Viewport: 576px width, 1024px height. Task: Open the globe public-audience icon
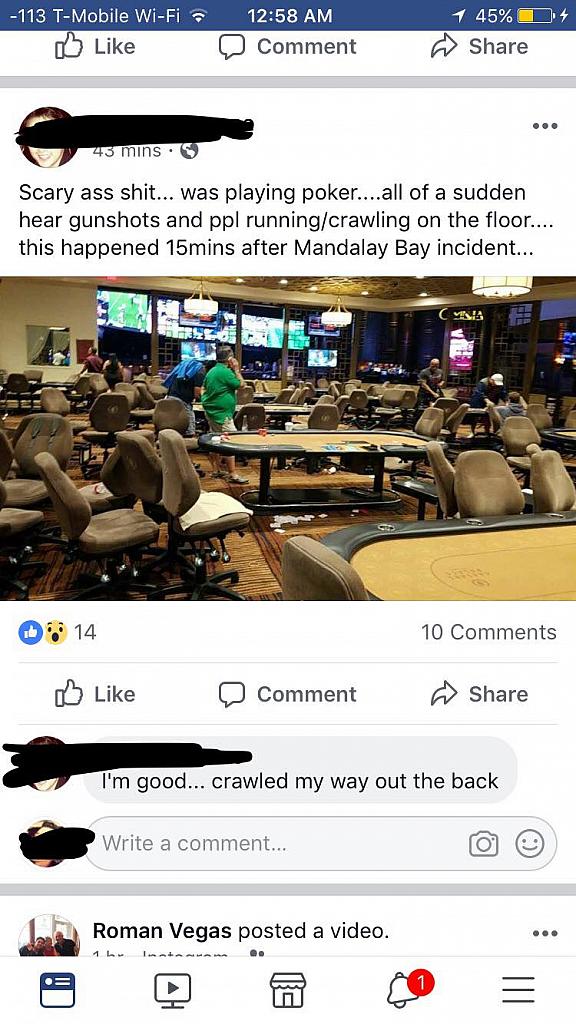(x=189, y=151)
